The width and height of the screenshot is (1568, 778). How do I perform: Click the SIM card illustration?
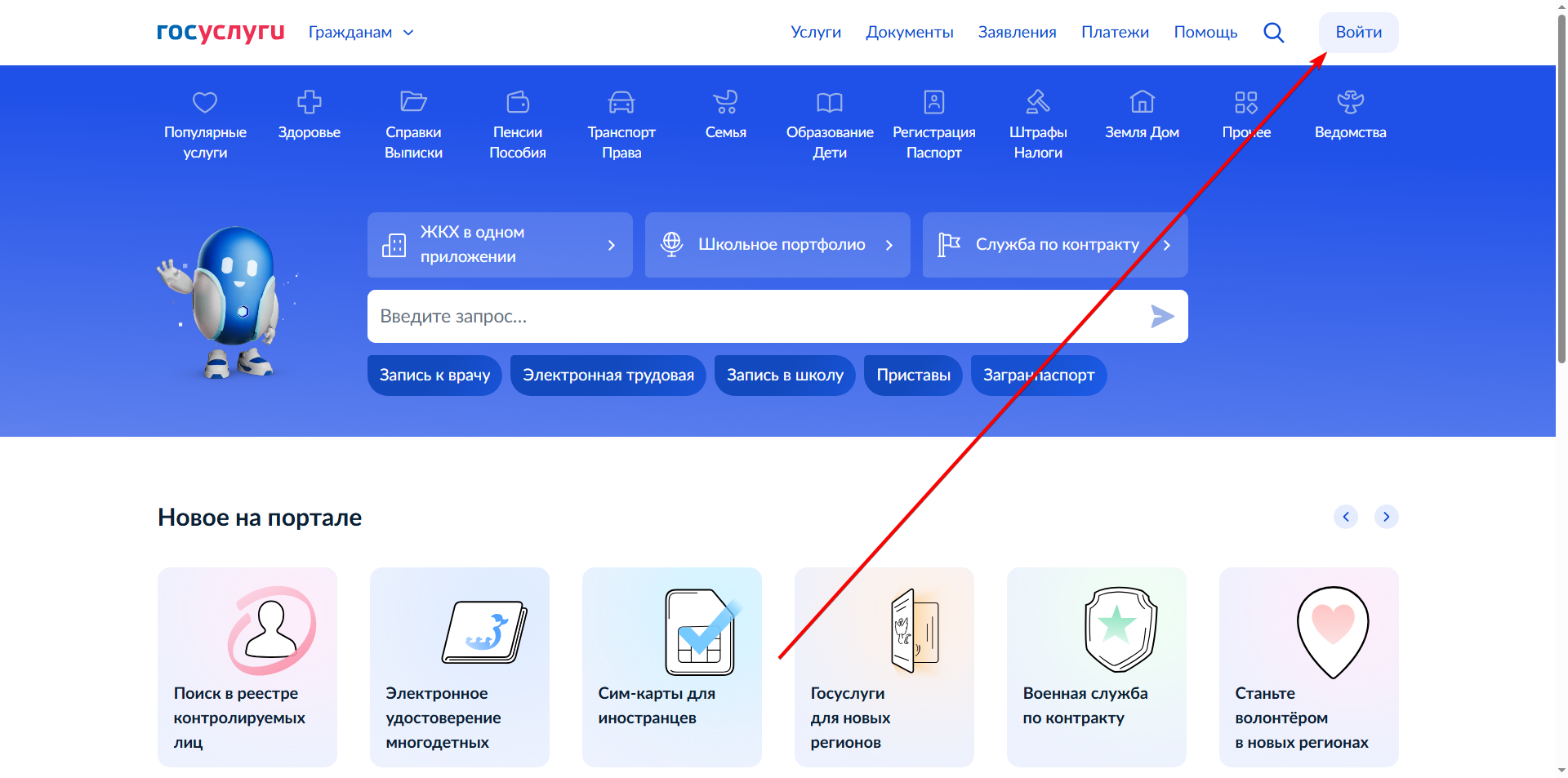pyautogui.click(x=702, y=632)
